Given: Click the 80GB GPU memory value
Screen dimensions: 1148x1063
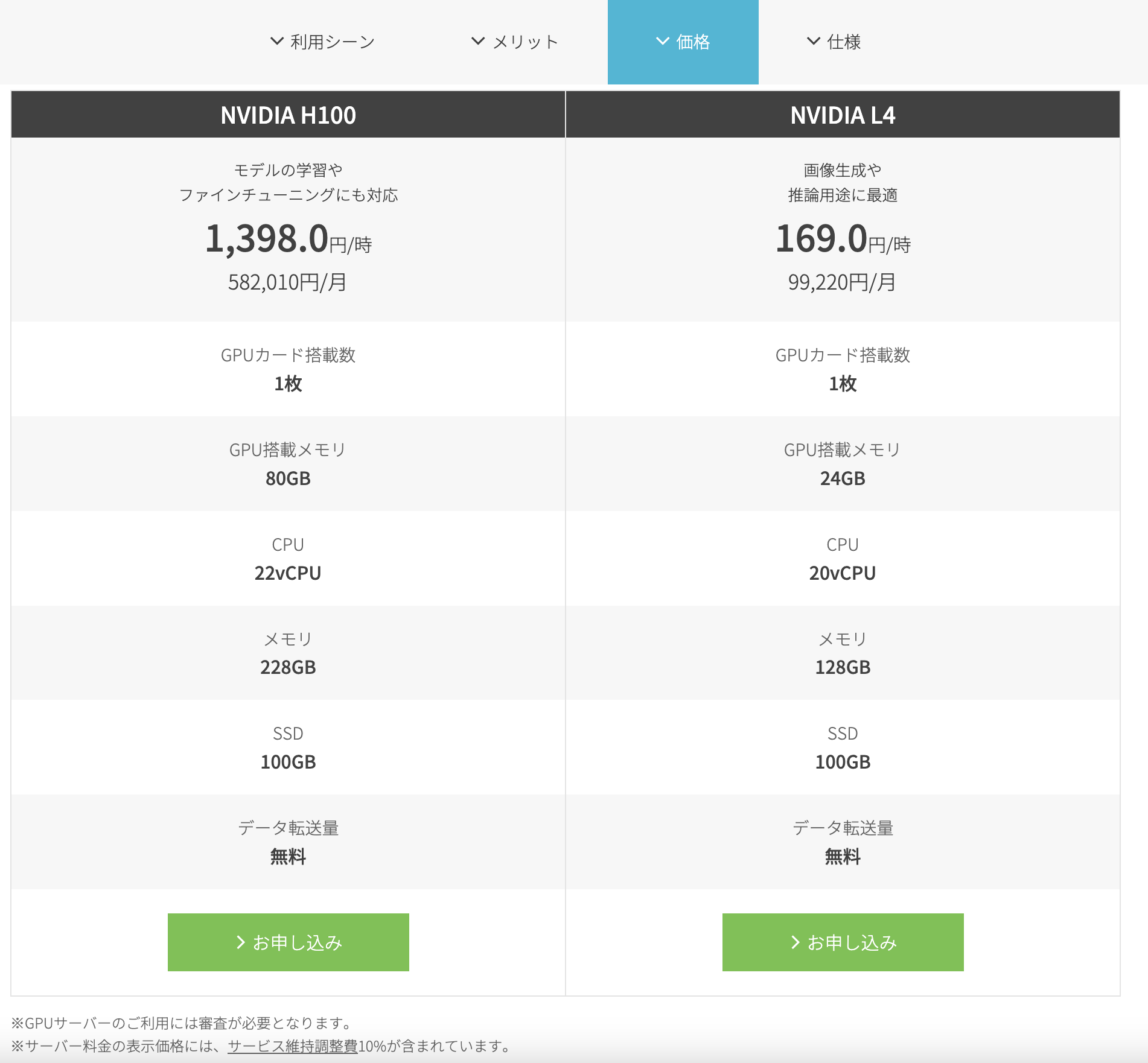Looking at the screenshot, I should [x=289, y=478].
